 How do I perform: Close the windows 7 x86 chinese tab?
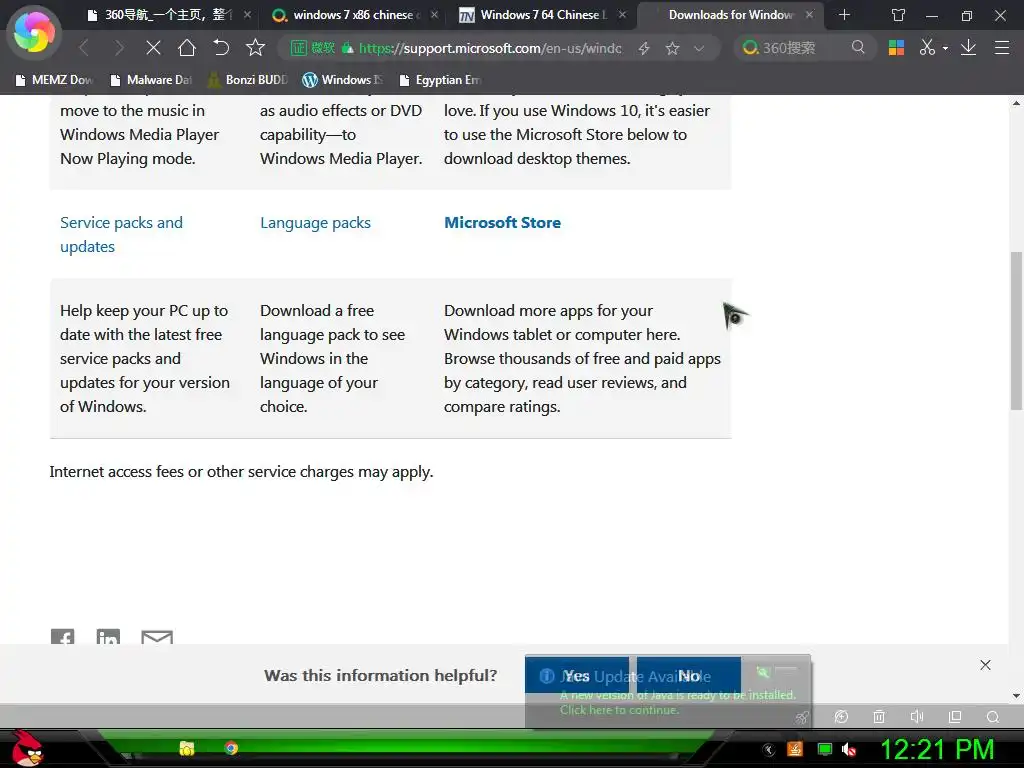(x=434, y=14)
